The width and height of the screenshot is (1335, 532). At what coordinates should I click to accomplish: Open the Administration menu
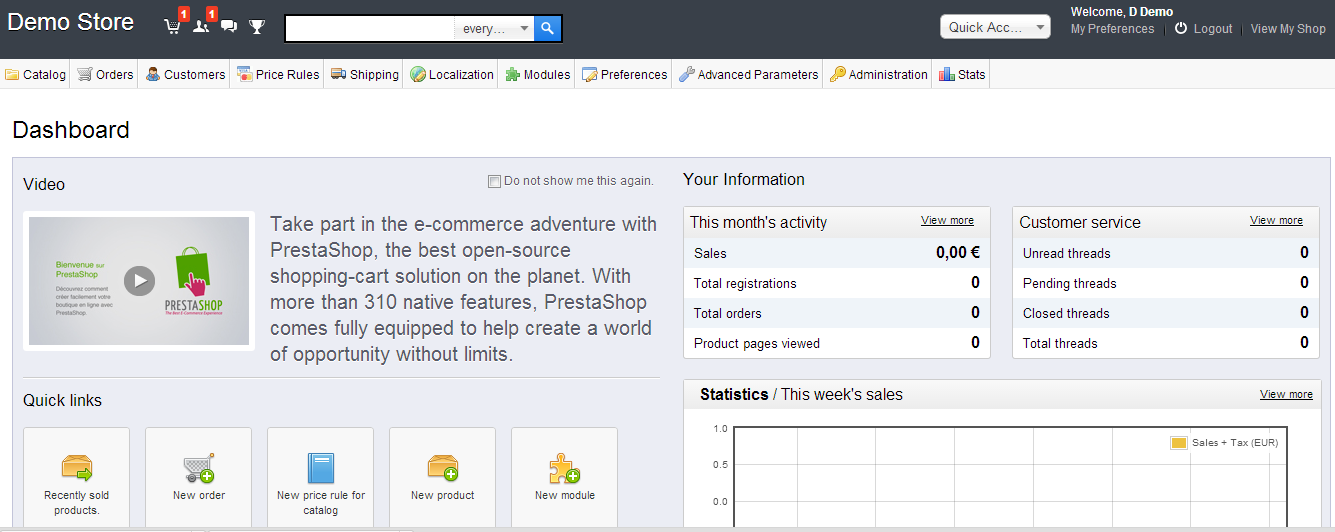coord(878,74)
